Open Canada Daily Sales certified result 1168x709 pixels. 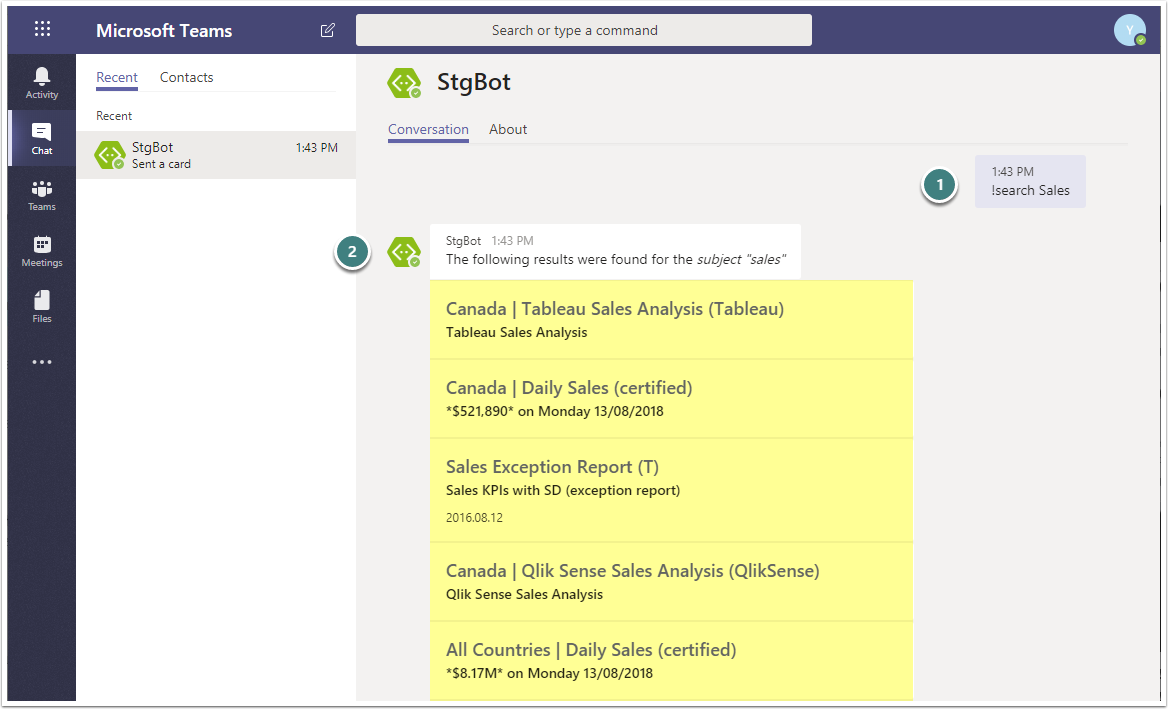(x=569, y=388)
